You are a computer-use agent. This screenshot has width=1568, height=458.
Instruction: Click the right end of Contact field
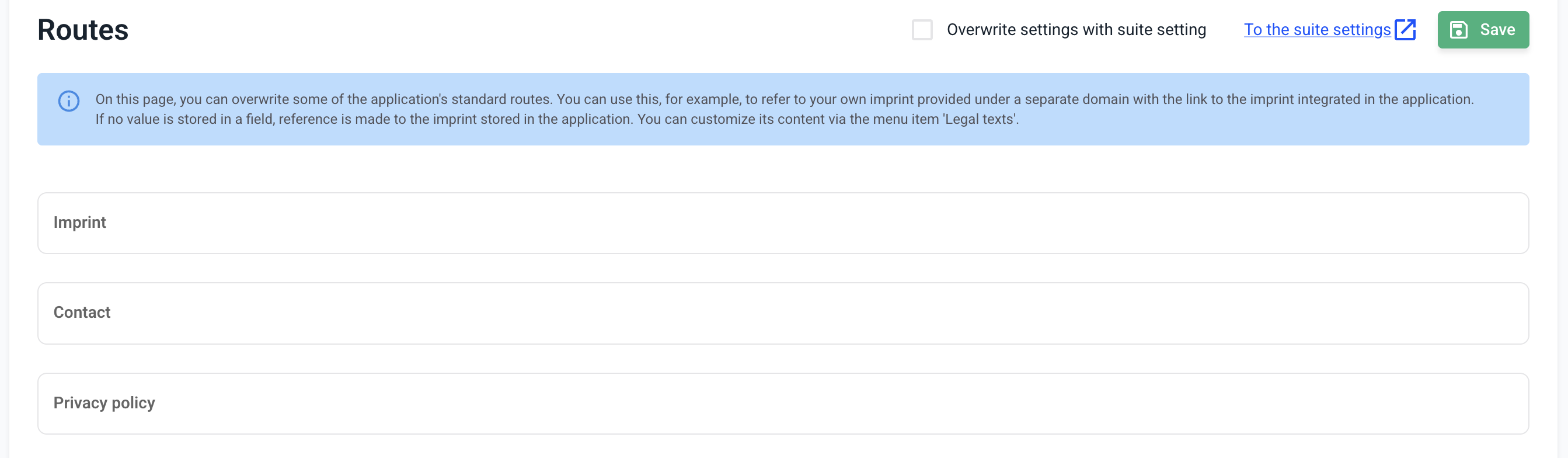tap(1492, 313)
